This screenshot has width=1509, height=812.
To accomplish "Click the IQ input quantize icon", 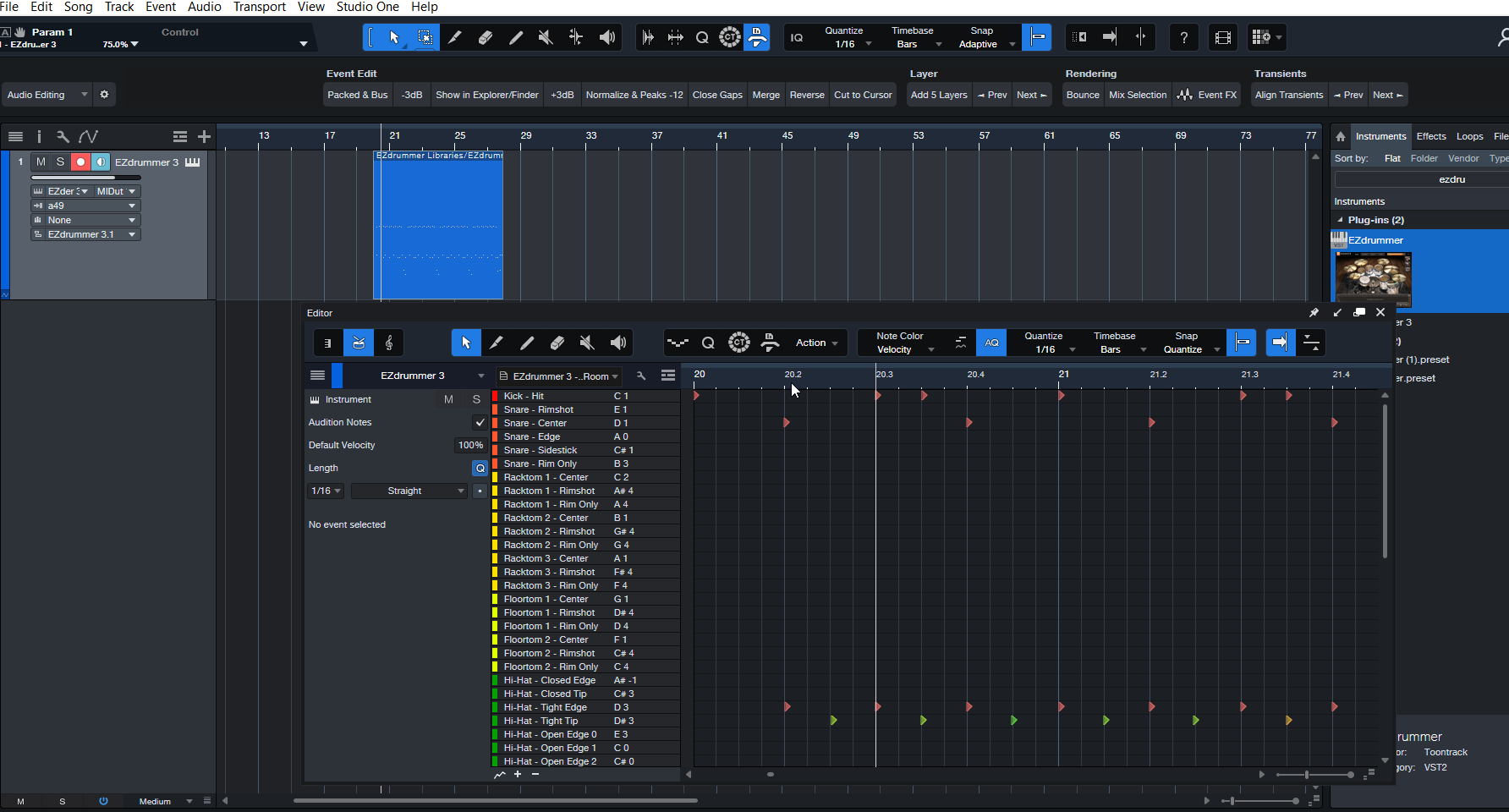I will pos(797,37).
